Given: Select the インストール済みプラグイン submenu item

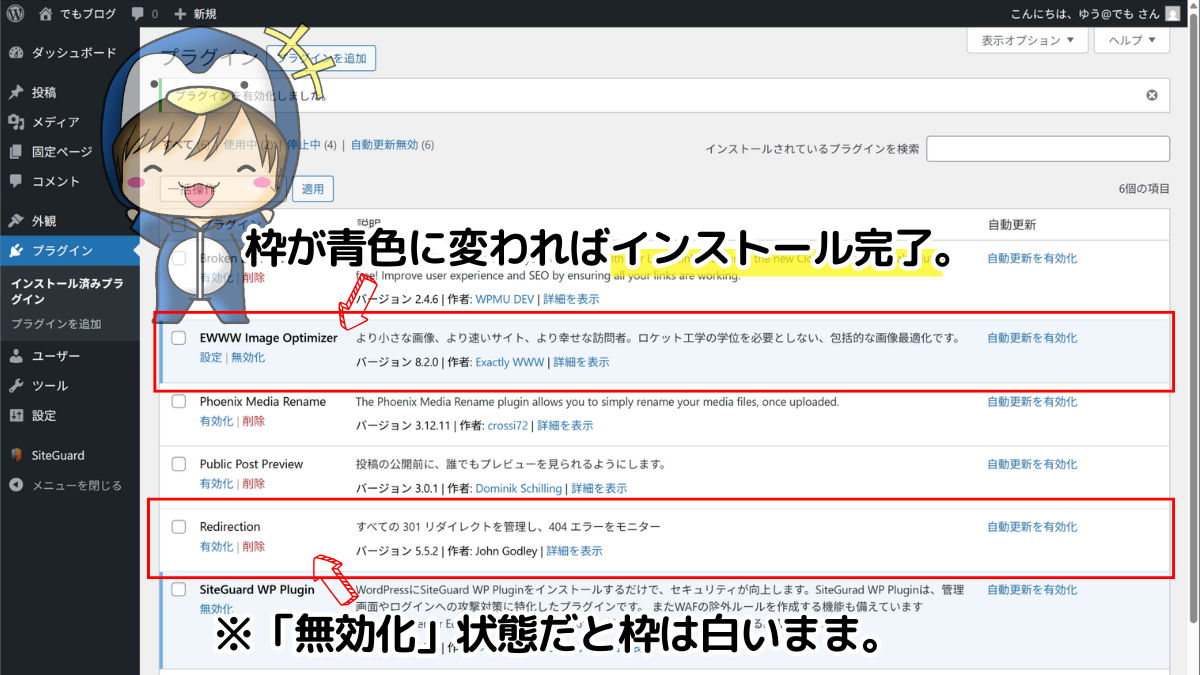Looking at the screenshot, I should pos(68,291).
